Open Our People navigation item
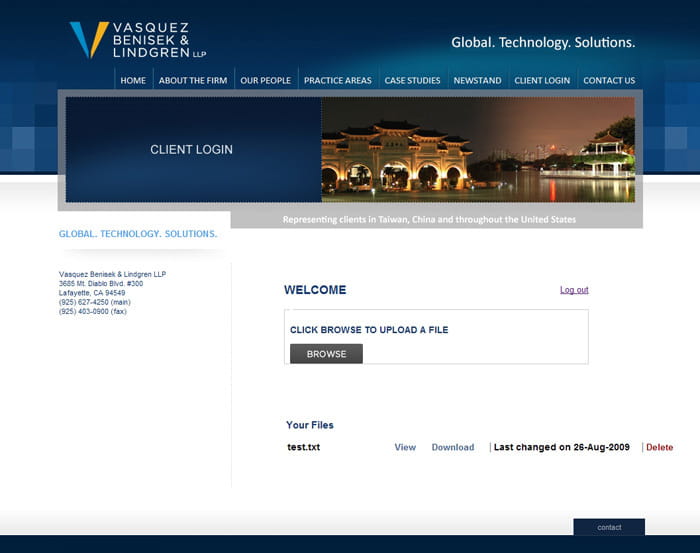 (x=266, y=80)
